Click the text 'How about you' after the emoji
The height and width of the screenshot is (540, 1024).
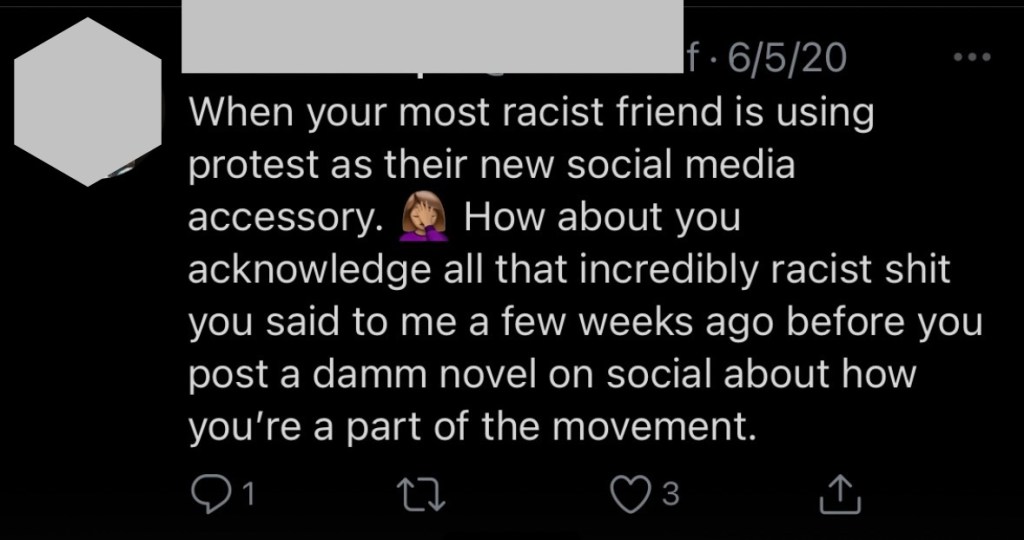pos(603,218)
